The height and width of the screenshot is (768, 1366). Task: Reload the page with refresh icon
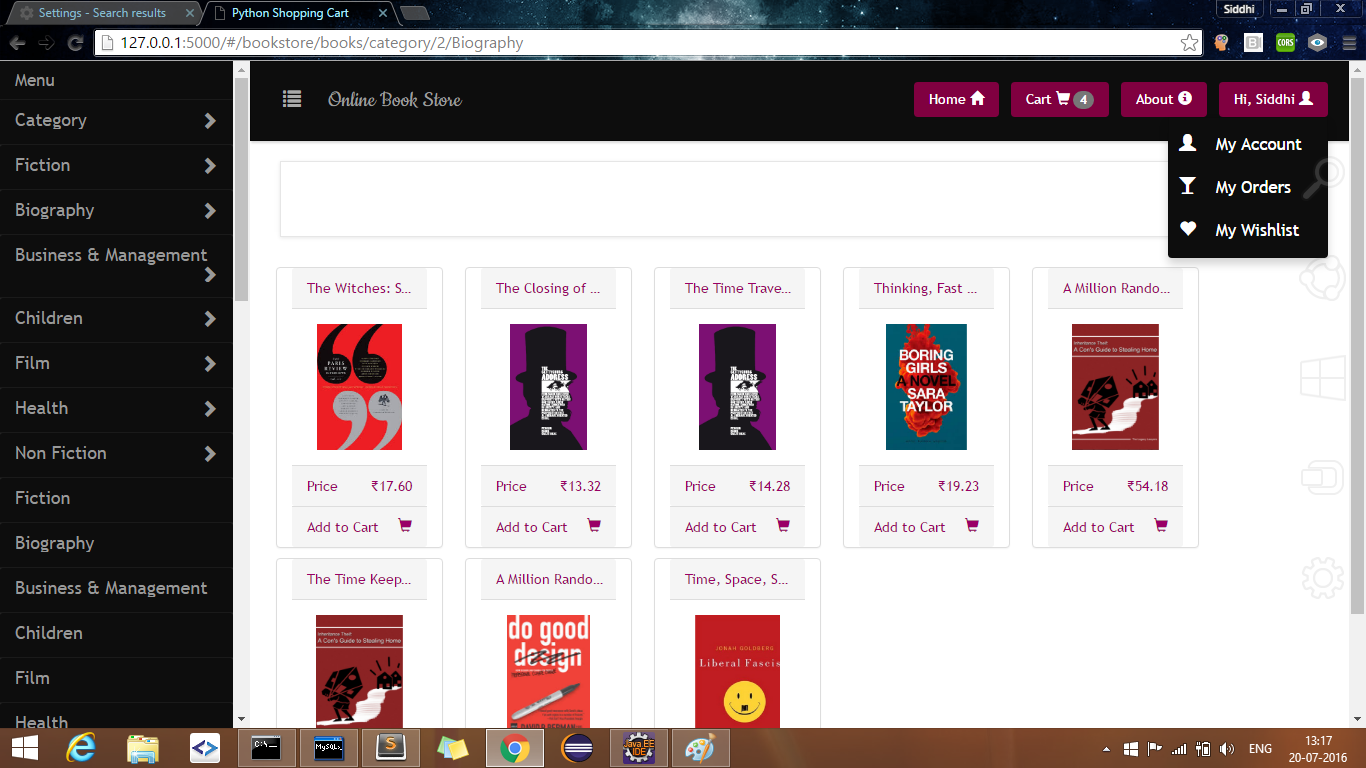75,43
